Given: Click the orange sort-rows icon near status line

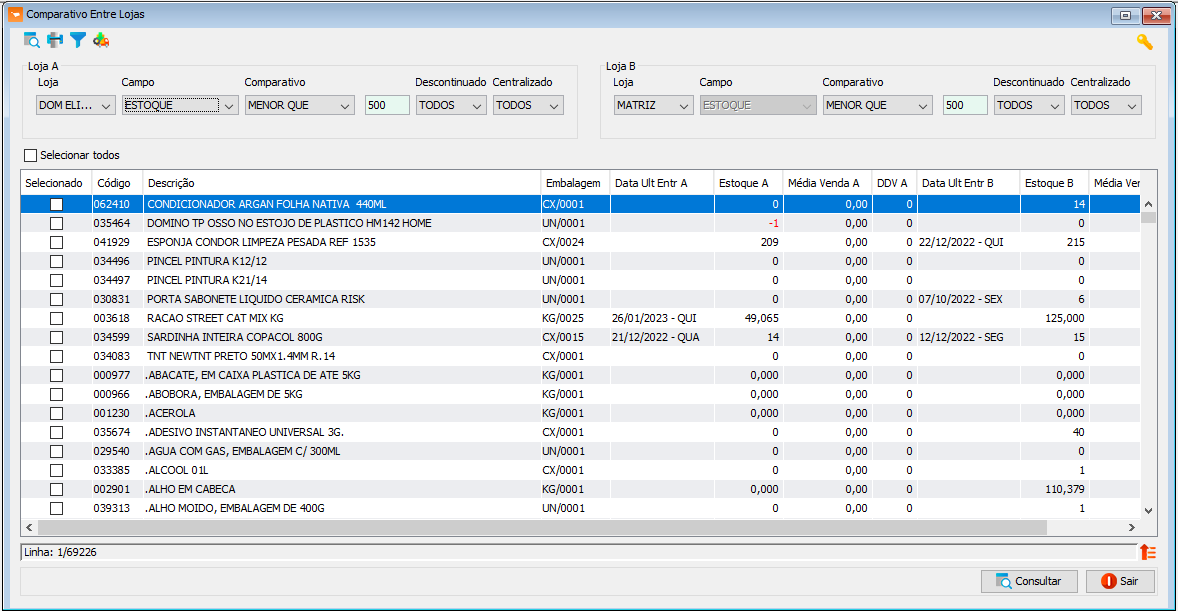Looking at the screenshot, I should click(1147, 552).
